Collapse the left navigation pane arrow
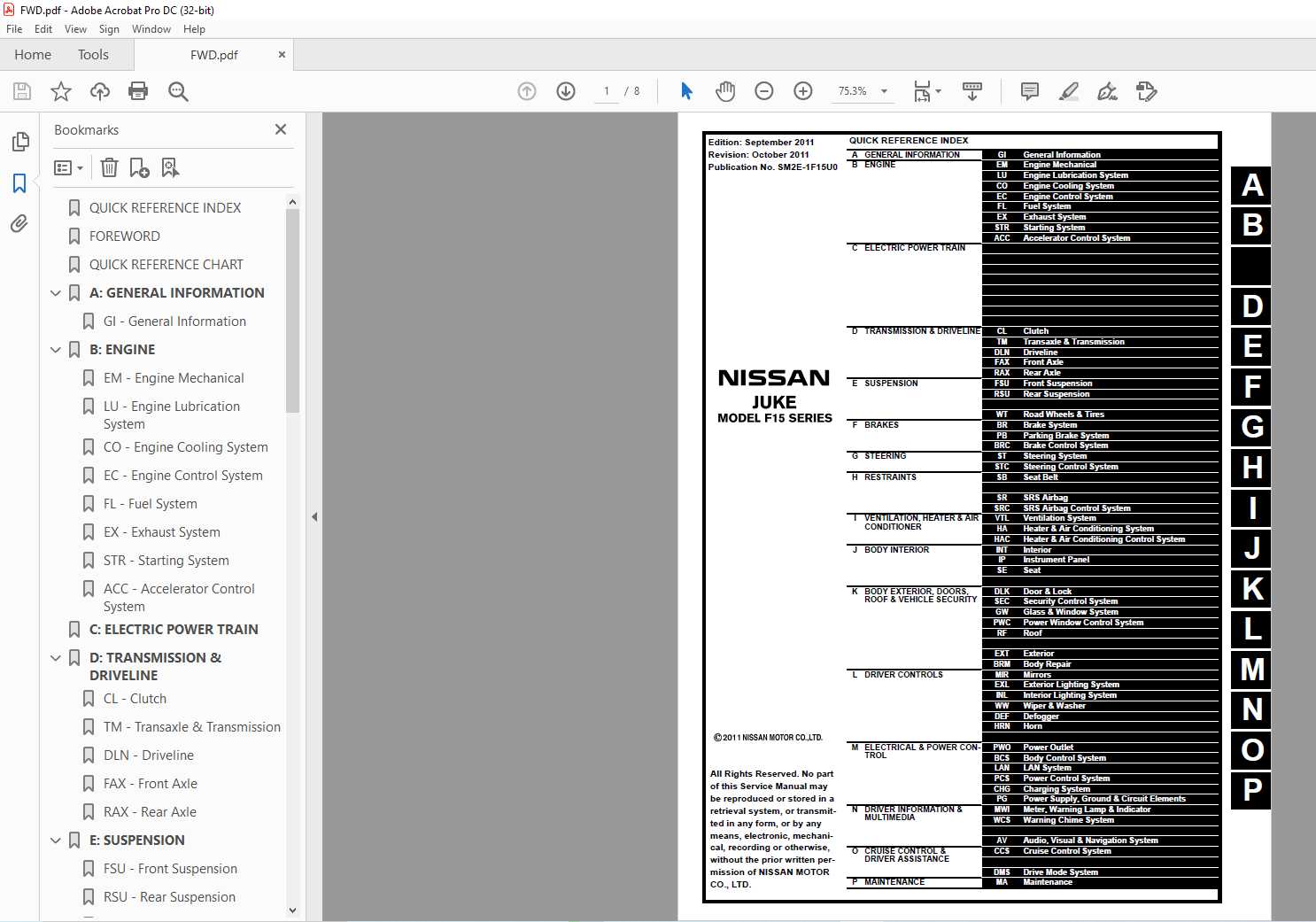The image size is (1316, 922). coord(314,516)
